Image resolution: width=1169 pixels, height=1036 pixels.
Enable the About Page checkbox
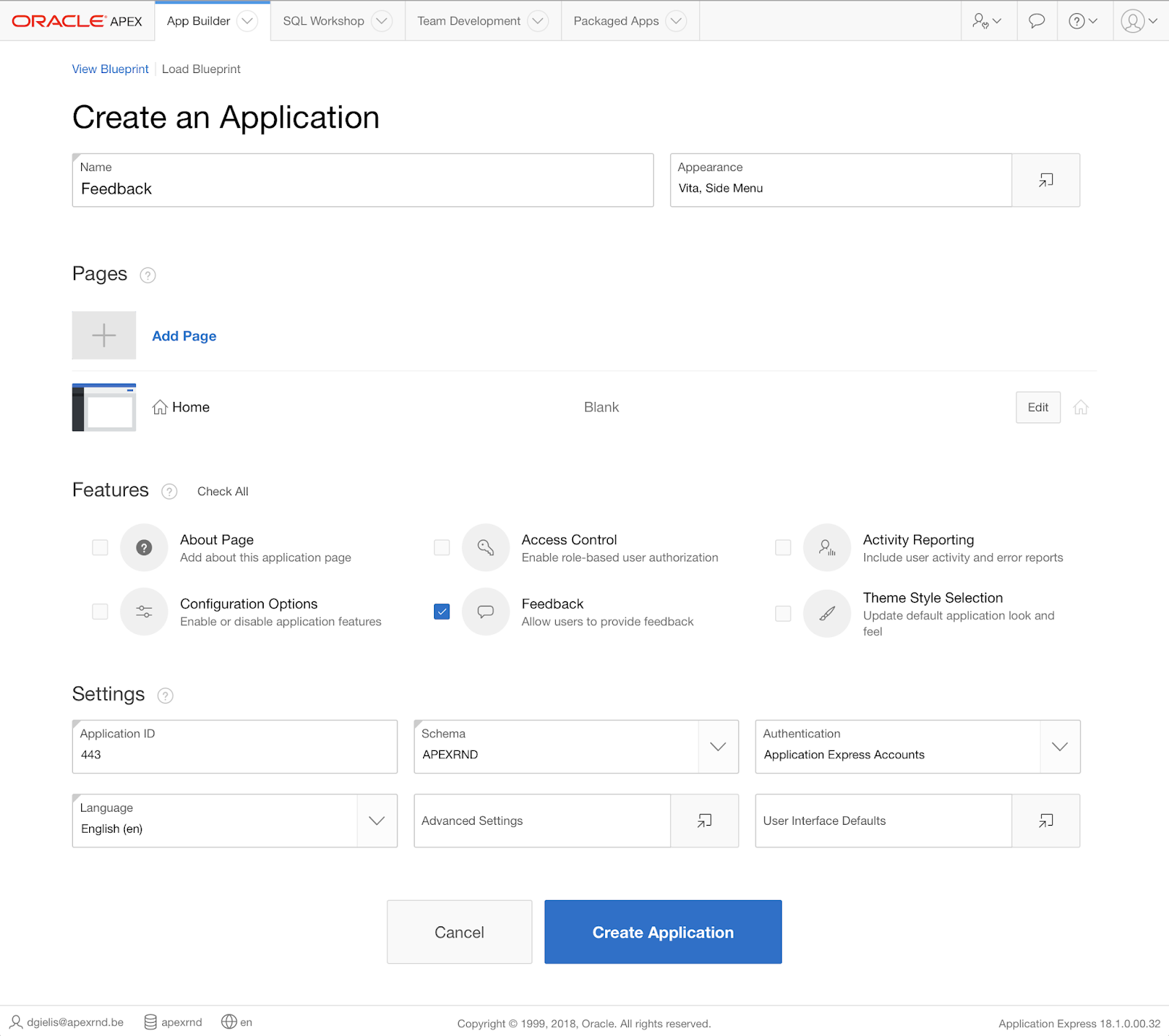(x=100, y=547)
